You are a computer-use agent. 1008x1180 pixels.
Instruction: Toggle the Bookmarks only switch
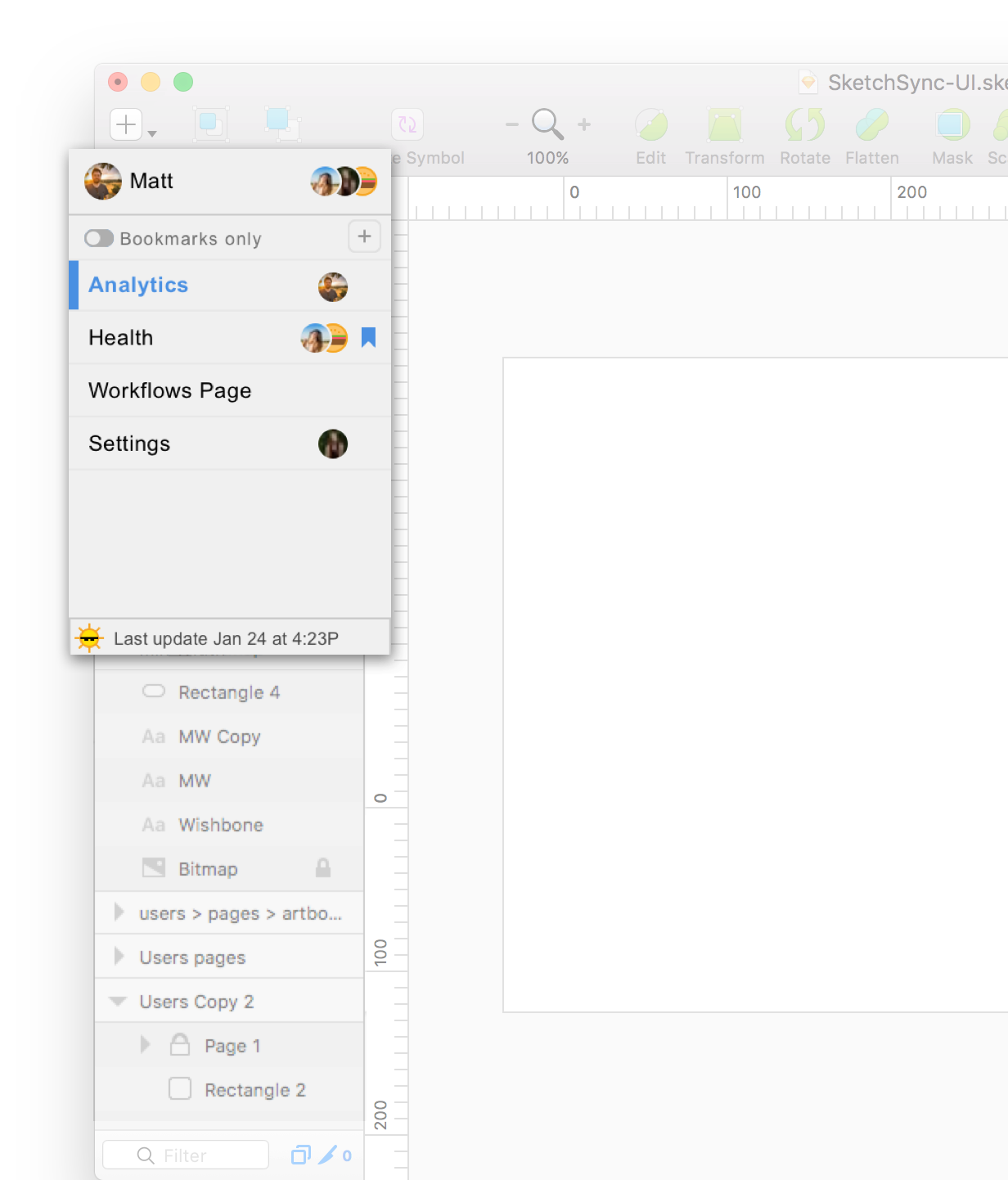tap(99, 238)
